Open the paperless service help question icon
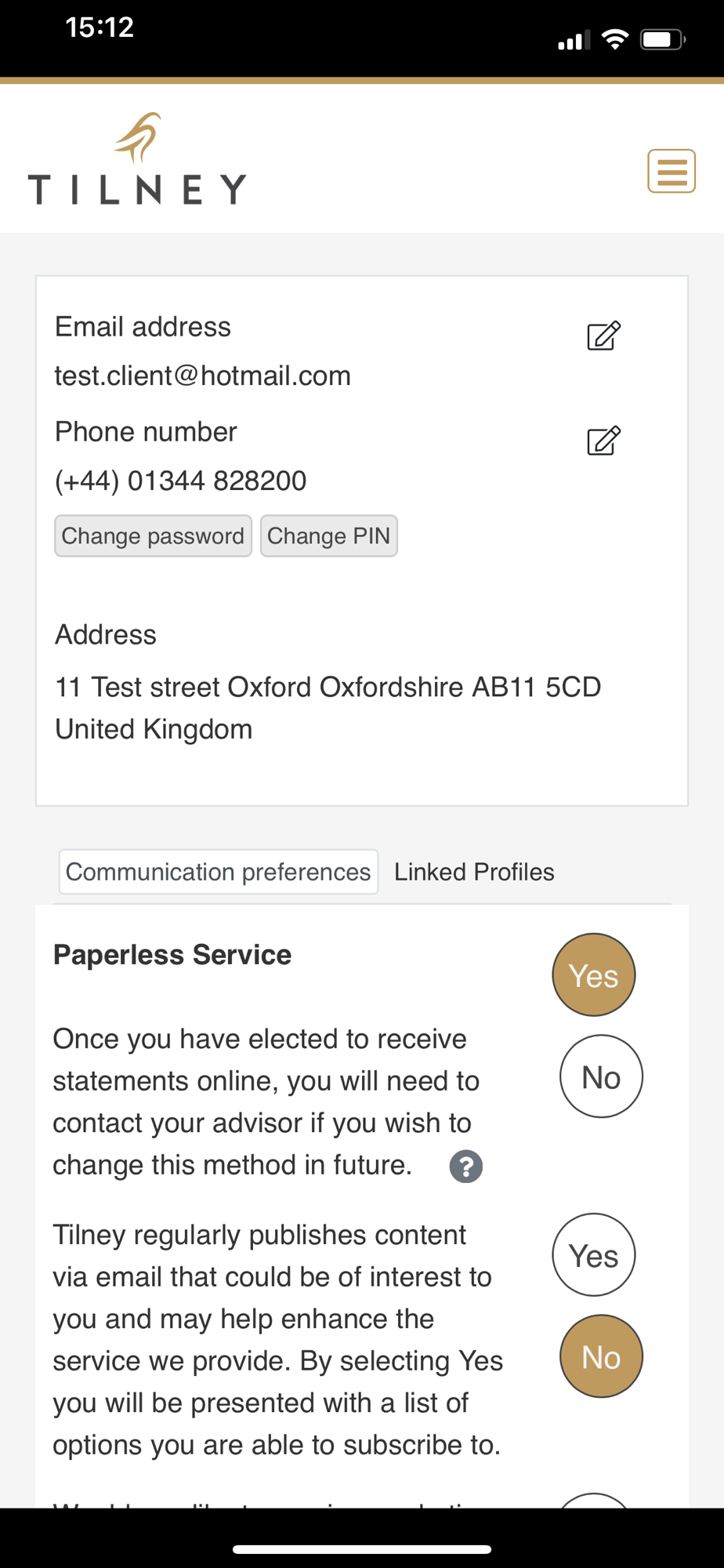The width and height of the screenshot is (724, 1568). tap(466, 1167)
